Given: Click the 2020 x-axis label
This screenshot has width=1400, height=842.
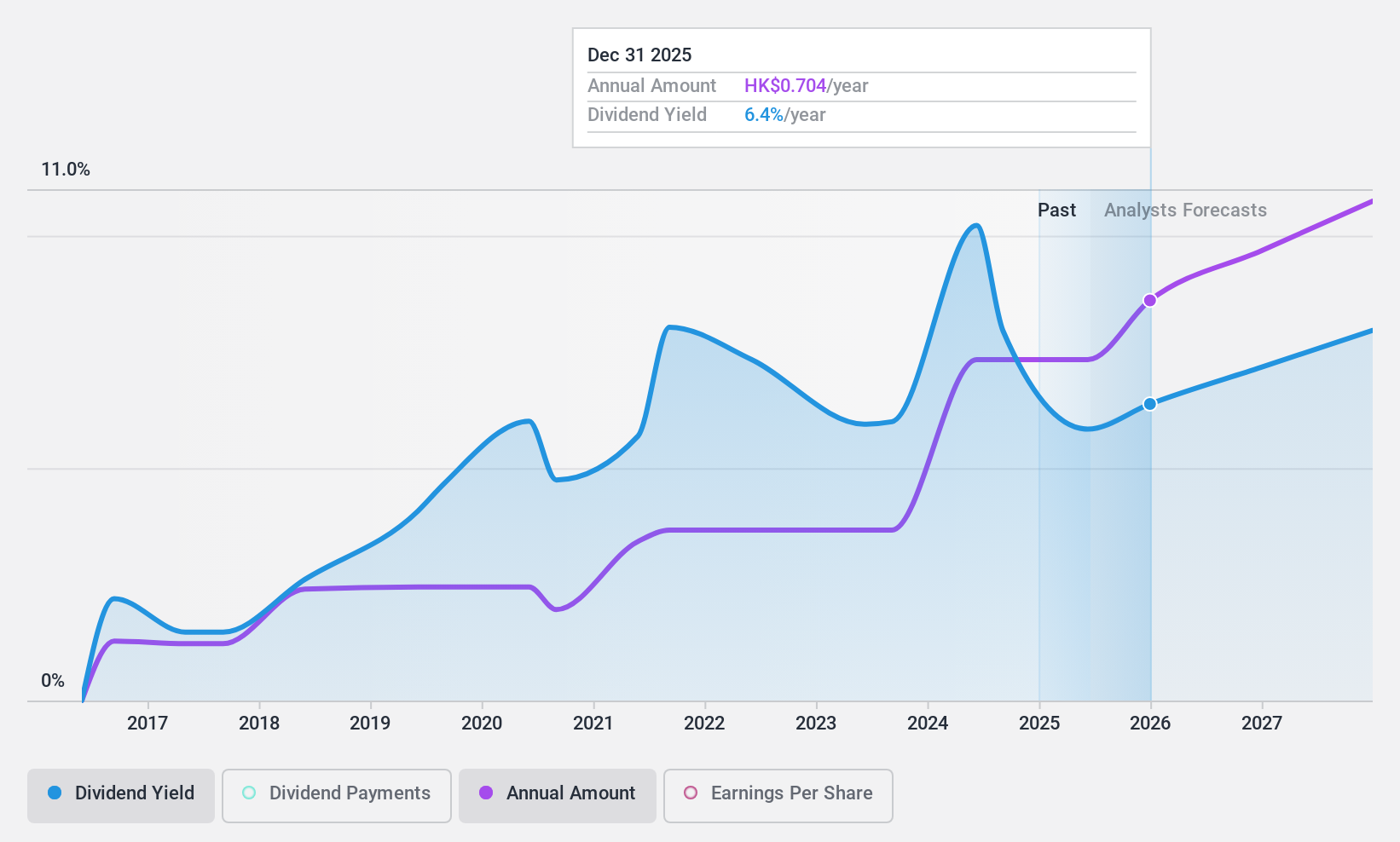Looking at the screenshot, I should (482, 724).
